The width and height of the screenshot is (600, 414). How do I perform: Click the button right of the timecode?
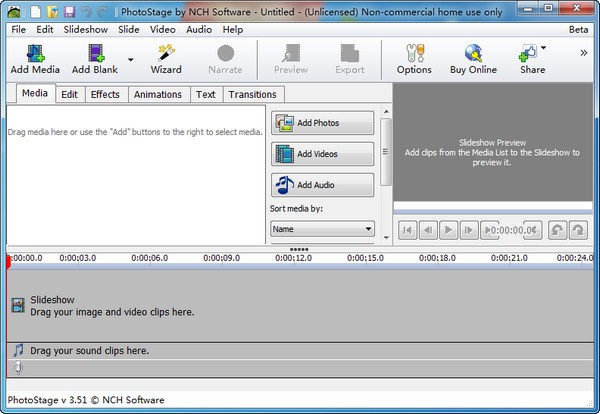pyautogui.click(x=533, y=230)
